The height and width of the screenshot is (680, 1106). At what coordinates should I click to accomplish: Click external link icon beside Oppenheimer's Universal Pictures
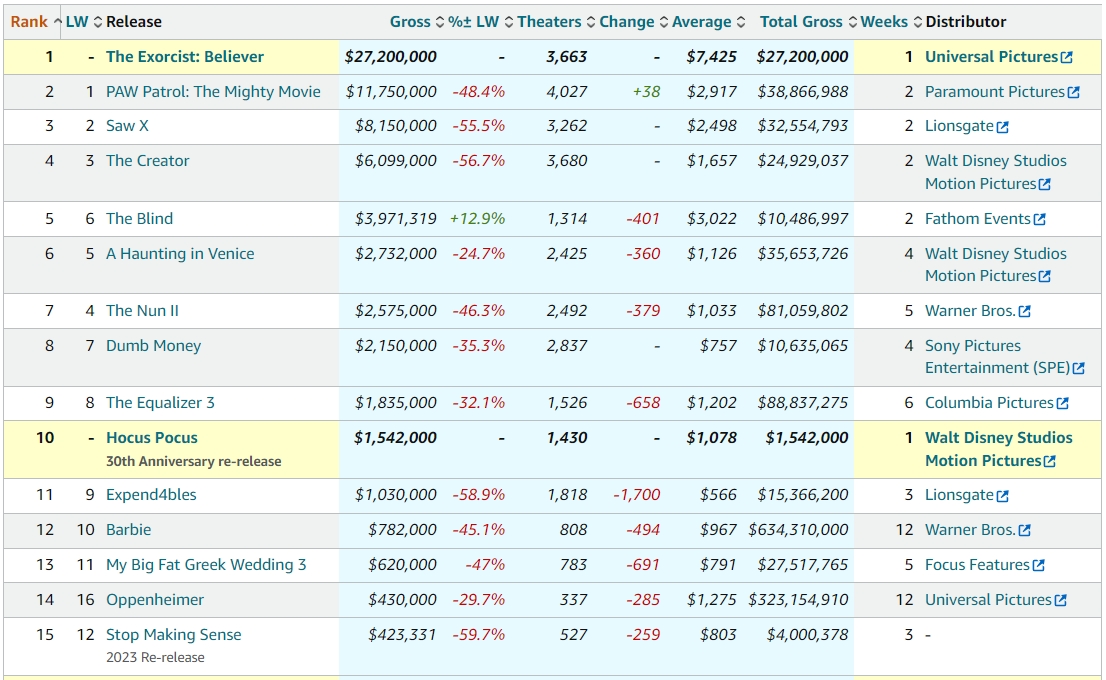[1060, 601]
